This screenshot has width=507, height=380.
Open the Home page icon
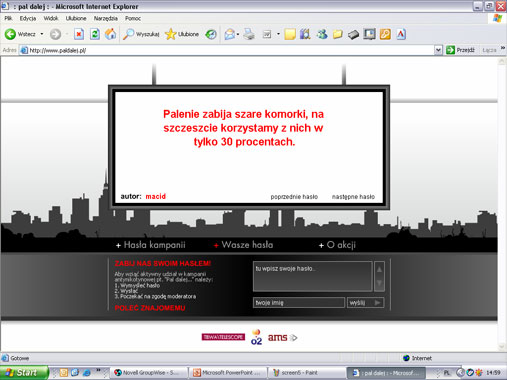point(111,34)
